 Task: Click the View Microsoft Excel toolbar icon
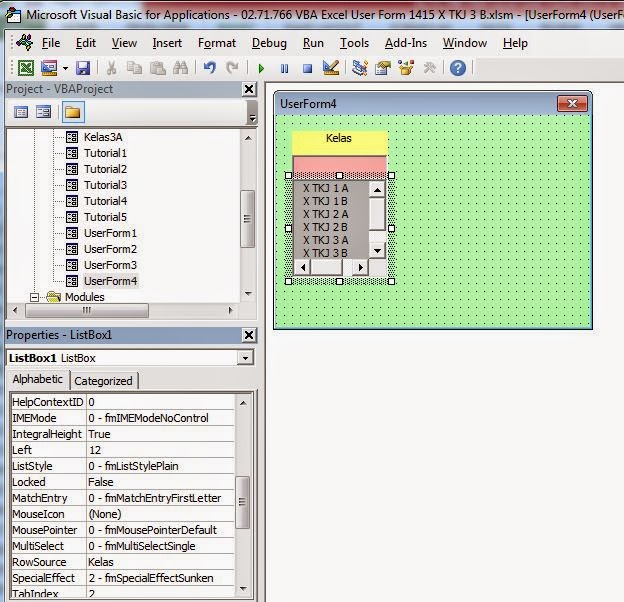[x=26, y=68]
